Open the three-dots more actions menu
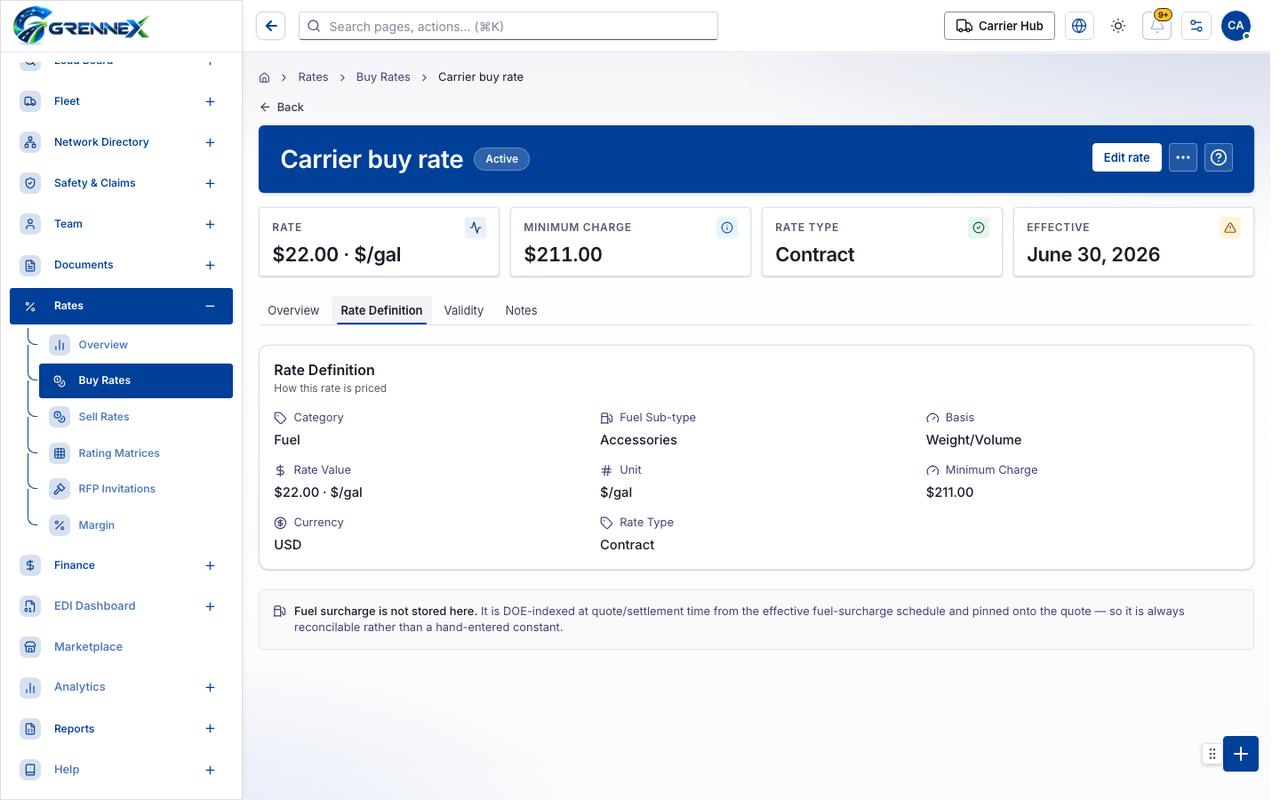 pyautogui.click(x=1183, y=157)
